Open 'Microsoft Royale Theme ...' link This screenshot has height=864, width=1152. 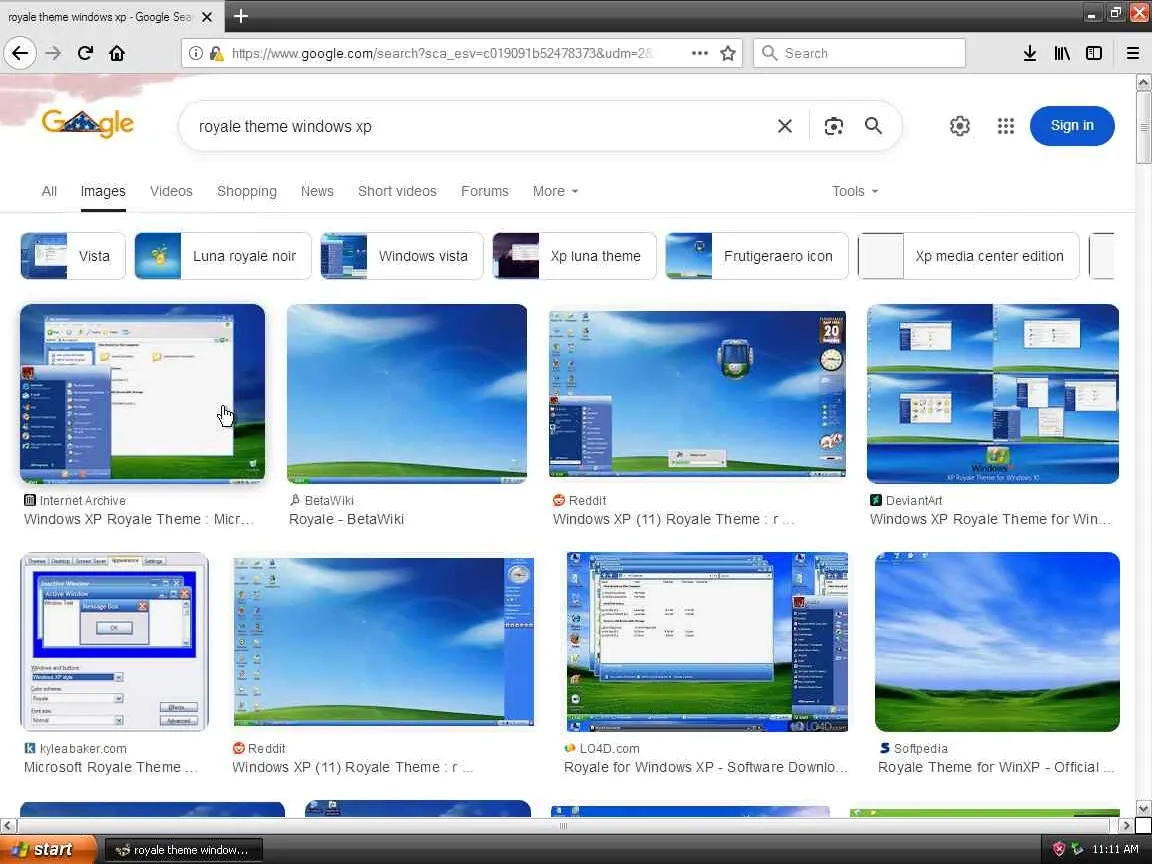pyautogui.click(x=111, y=768)
